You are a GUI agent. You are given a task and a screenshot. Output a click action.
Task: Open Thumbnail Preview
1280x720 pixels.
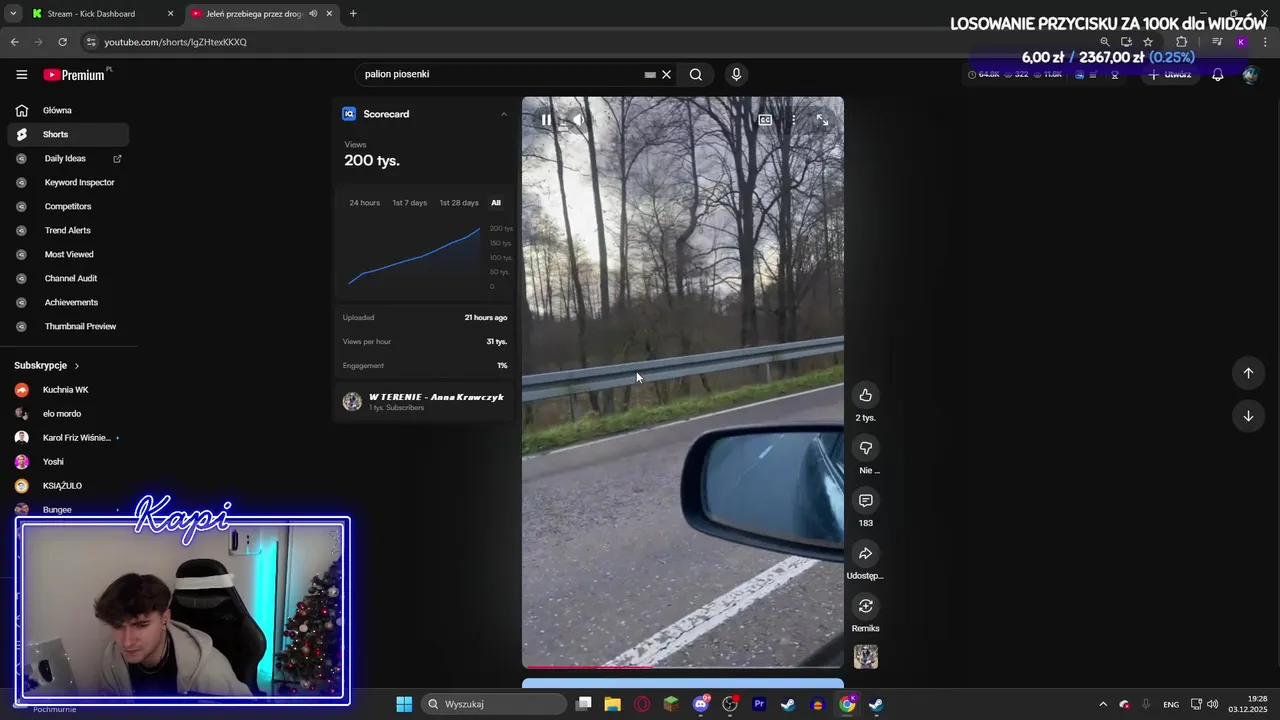click(x=68, y=326)
